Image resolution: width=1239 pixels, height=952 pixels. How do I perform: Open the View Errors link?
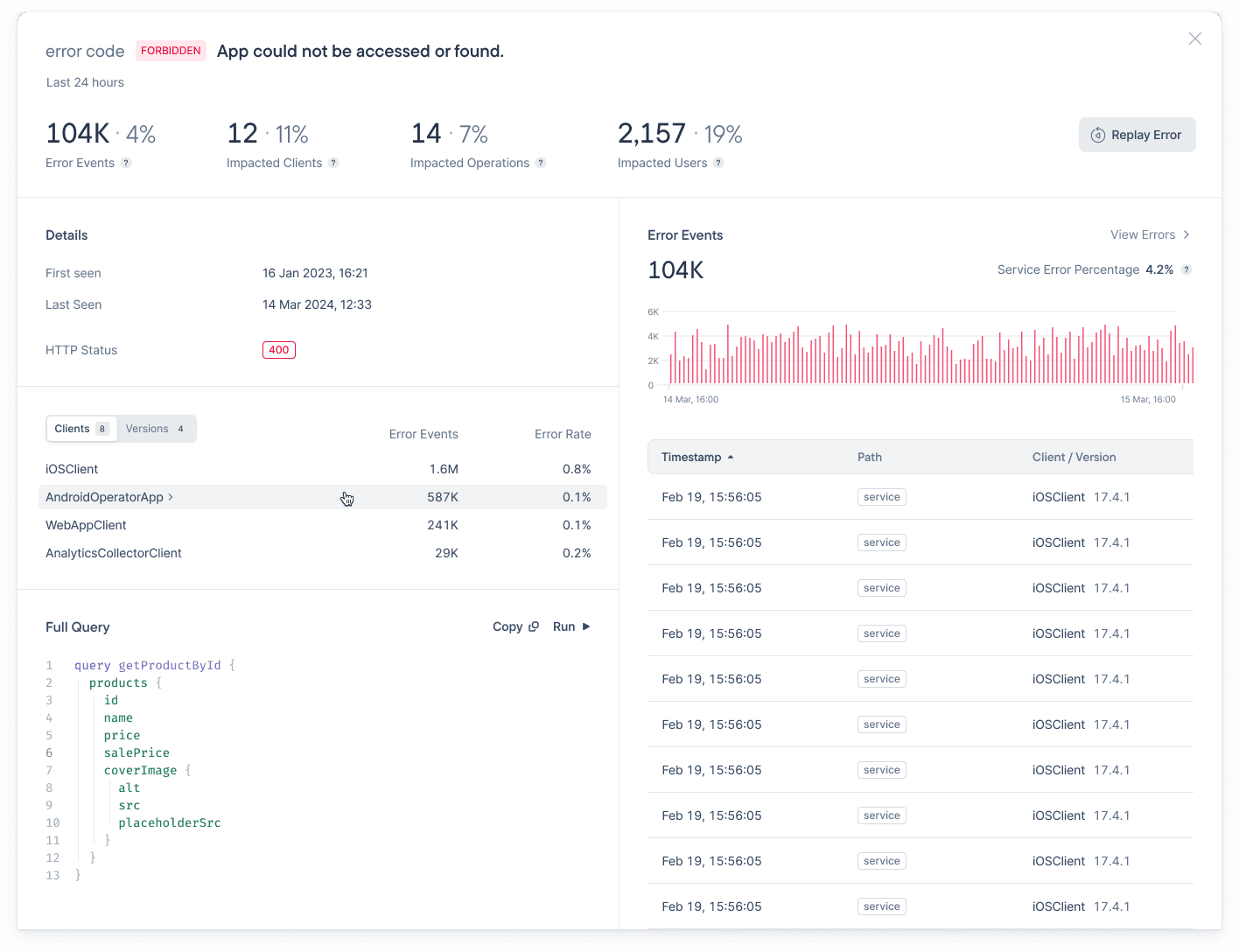1150,234
